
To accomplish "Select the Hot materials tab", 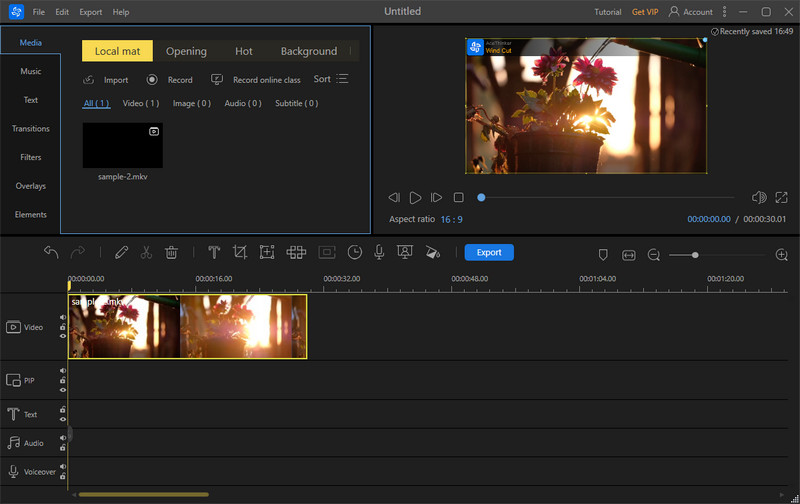I will click(x=244, y=51).
